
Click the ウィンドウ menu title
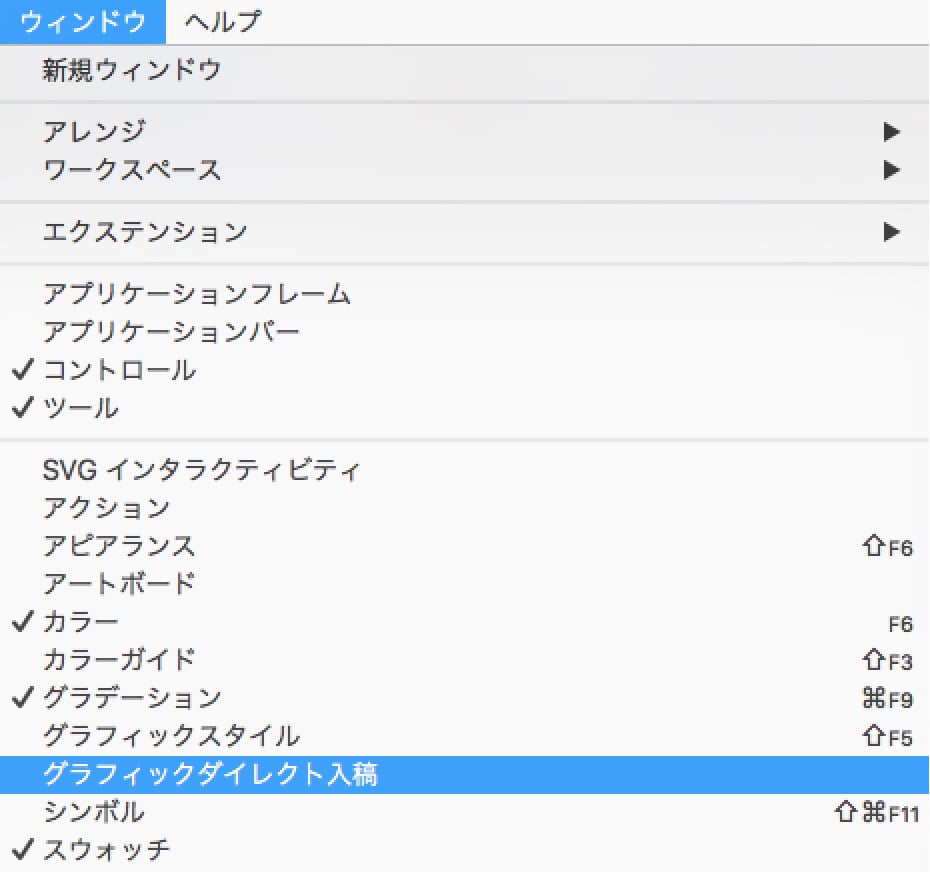(83, 21)
